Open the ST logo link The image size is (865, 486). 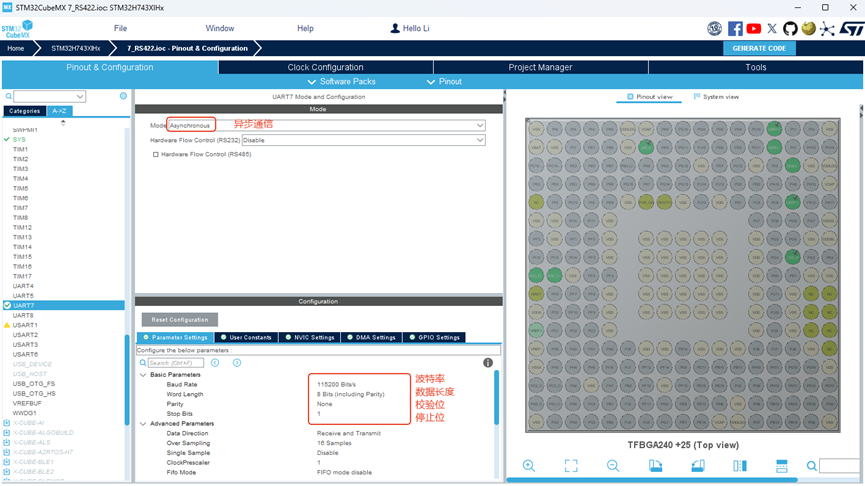tap(851, 29)
